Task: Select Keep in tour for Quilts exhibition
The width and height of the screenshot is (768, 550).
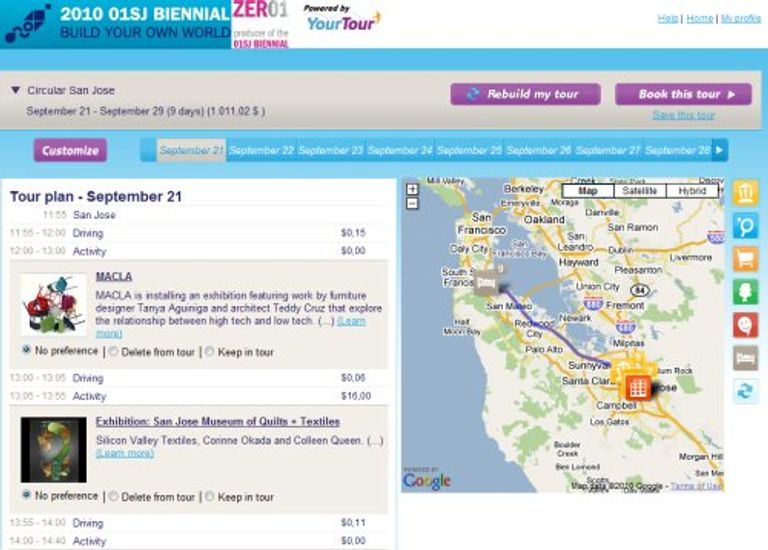Action: pyautogui.click(x=210, y=497)
